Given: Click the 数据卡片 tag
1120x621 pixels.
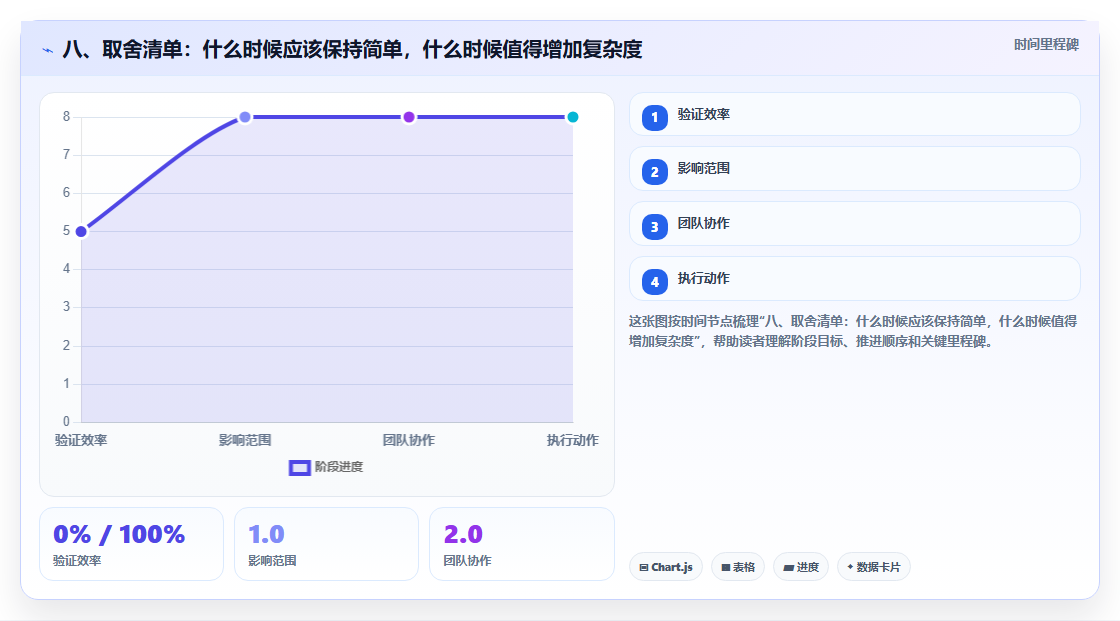Looking at the screenshot, I should tap(874, 567).
